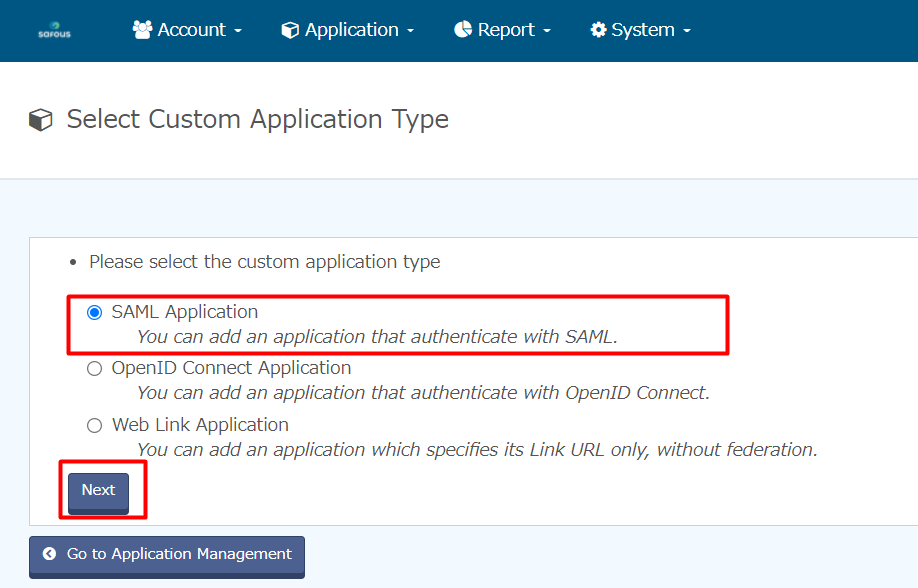Screen dimensions: 918x588
Task: Select the SAML Application radio button
Action: [95, 312]
